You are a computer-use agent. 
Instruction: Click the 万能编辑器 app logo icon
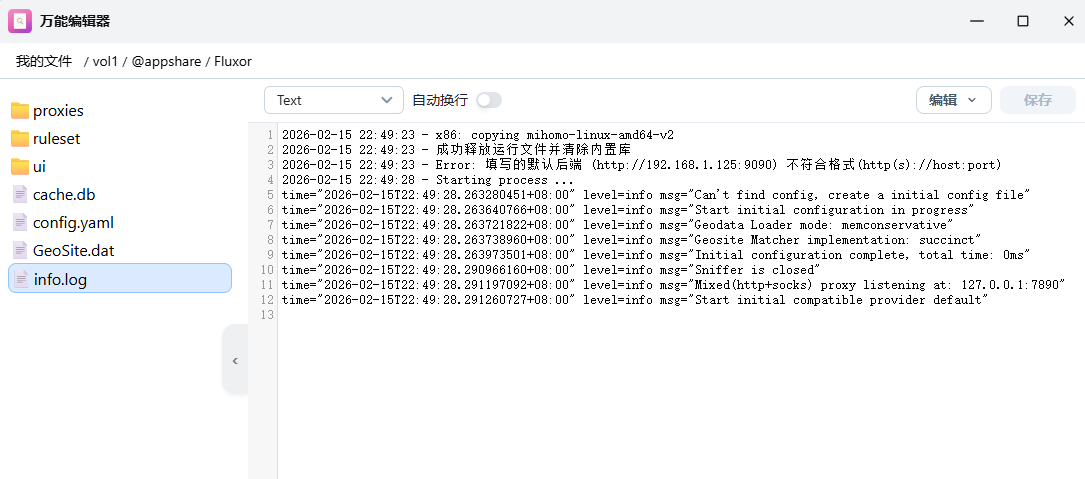[19, 21]
